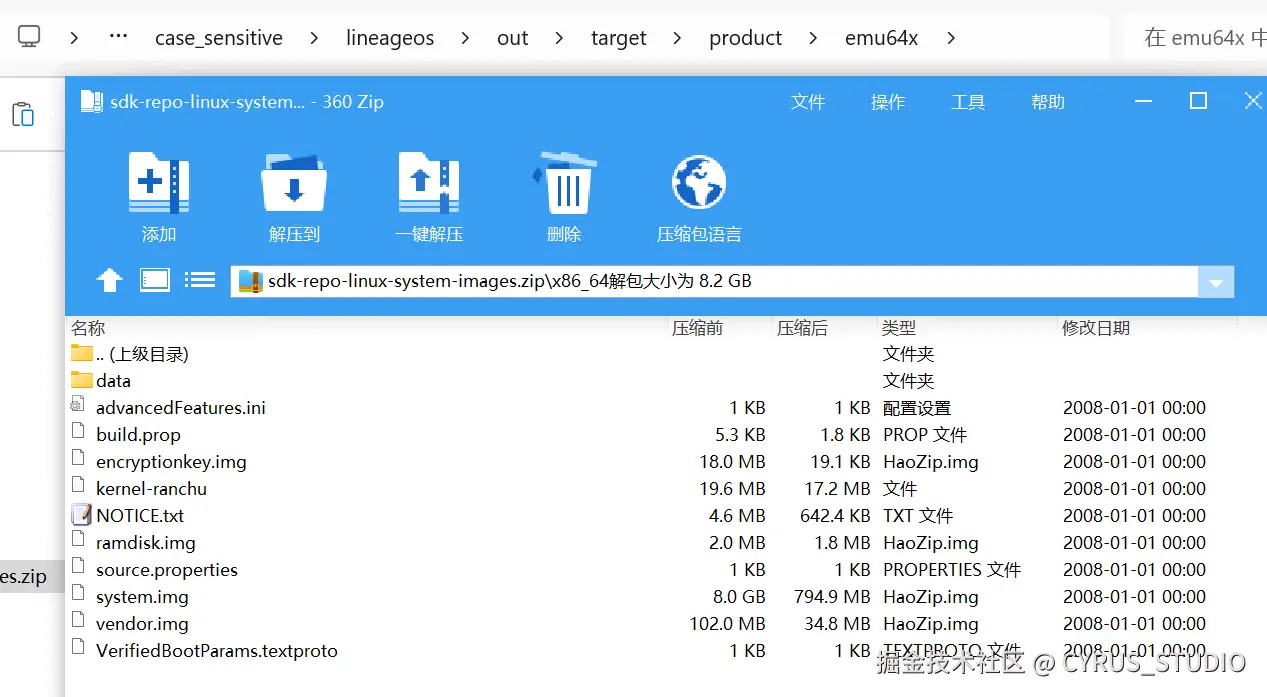Viewport: 1267px width, 697px height.
Task: Select the VerifiedBootParams.textproto file
Action: (217, 650)
